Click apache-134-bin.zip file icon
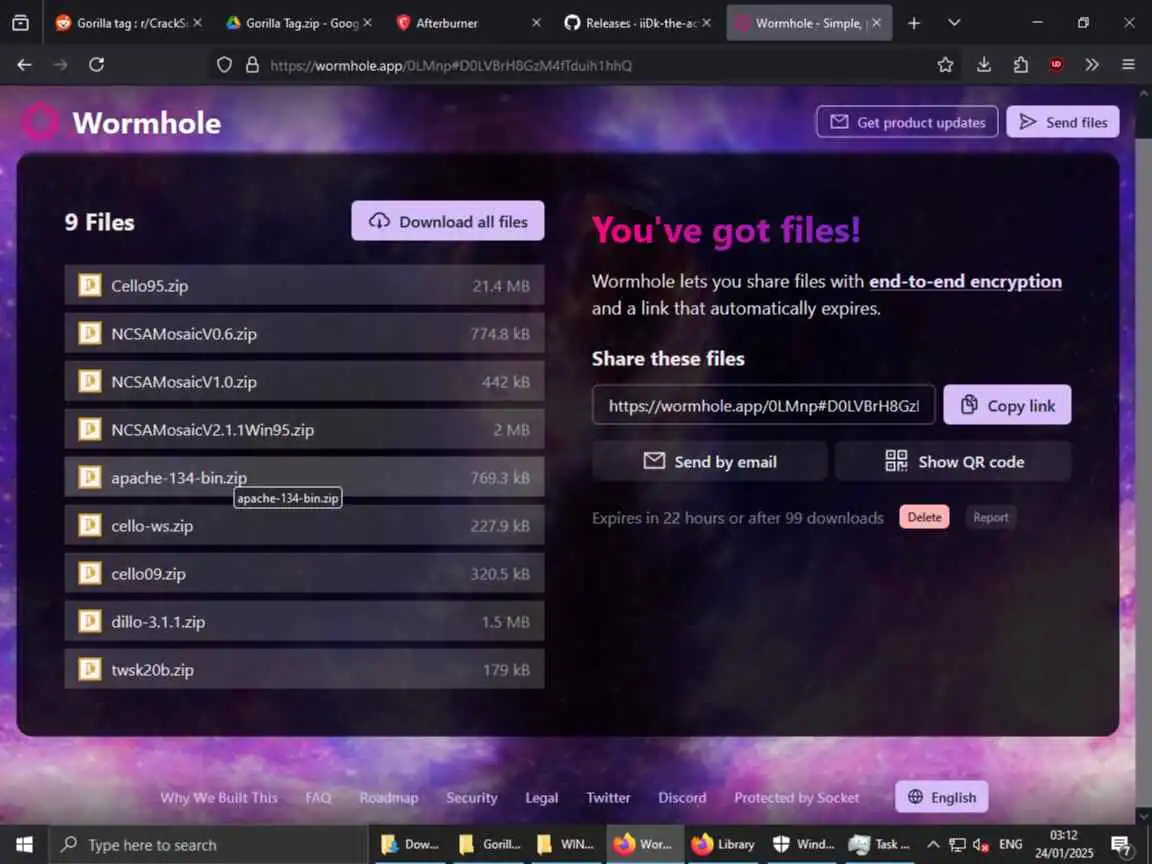The image size is (1152, 864). point(90,477)
